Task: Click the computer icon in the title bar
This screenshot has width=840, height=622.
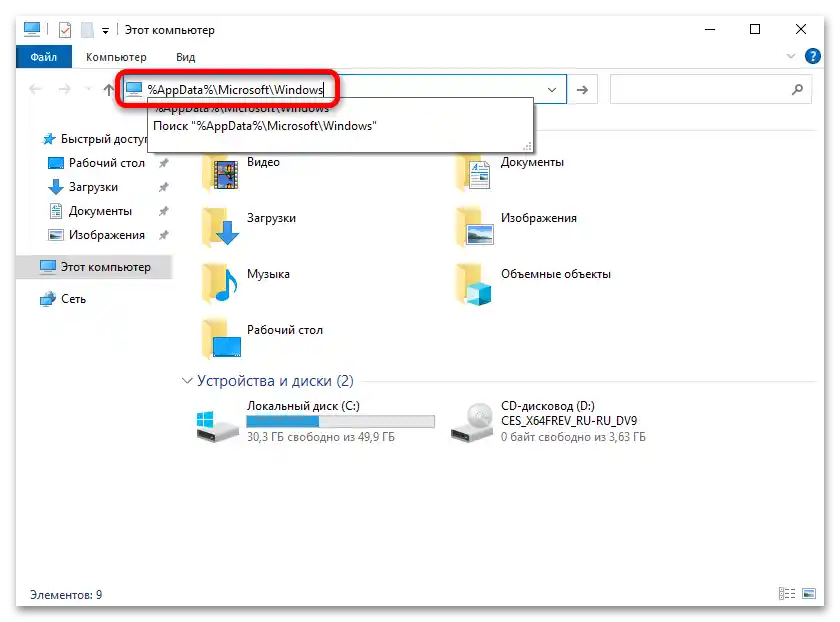Action: coord(32,29)
